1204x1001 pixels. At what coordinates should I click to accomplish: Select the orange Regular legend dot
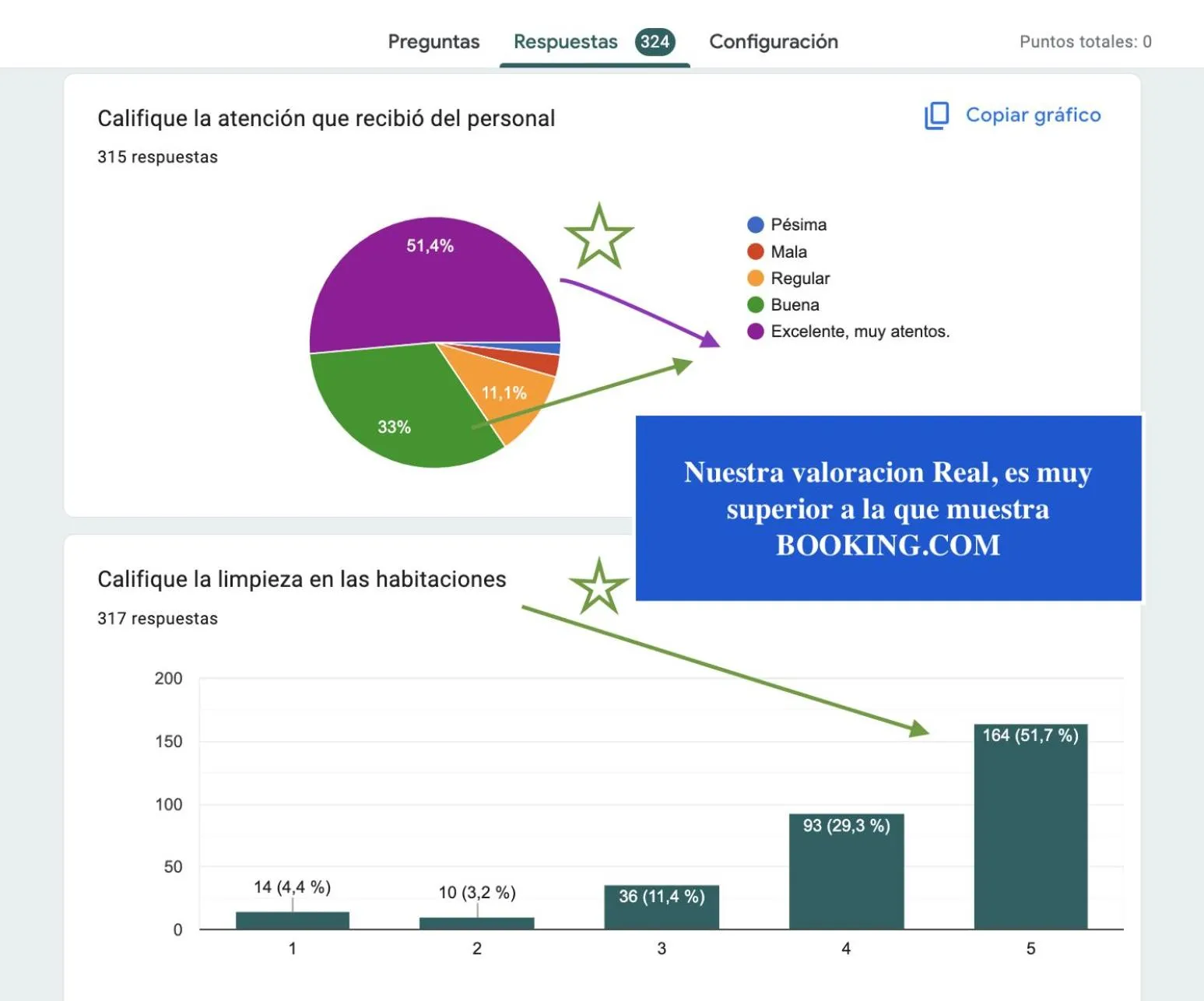(x=755, y=278)
